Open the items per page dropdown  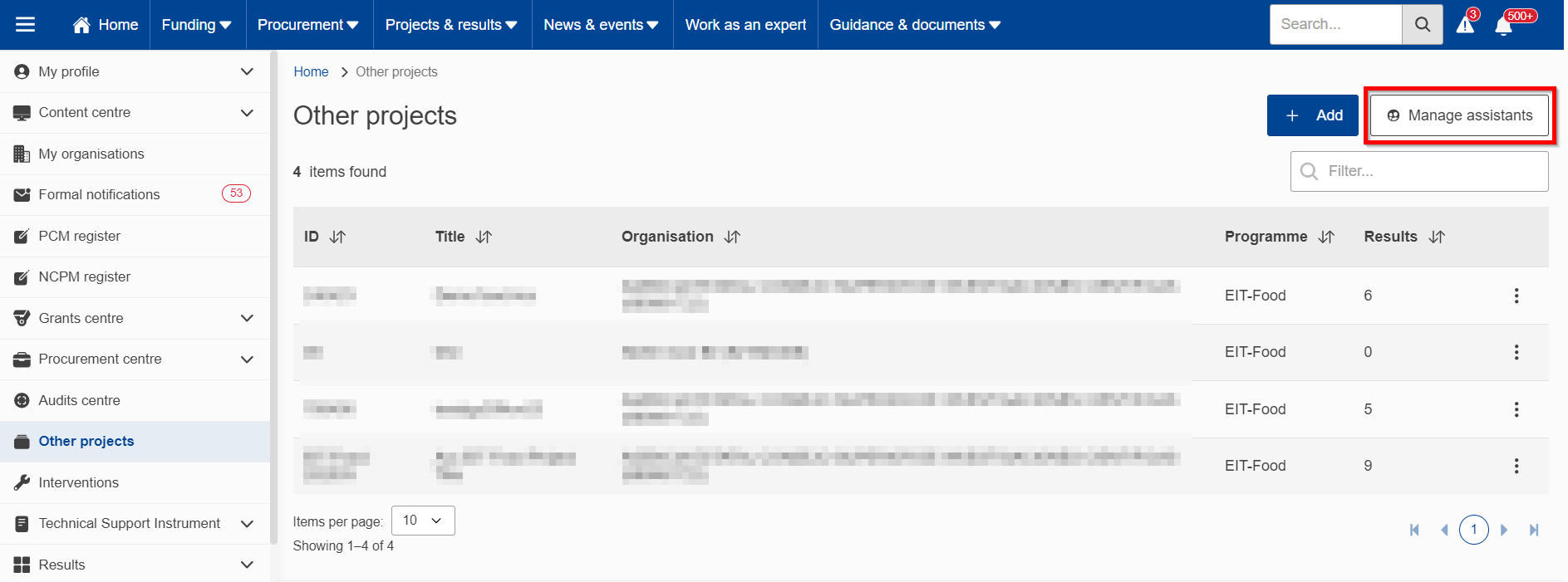point(423,521)
